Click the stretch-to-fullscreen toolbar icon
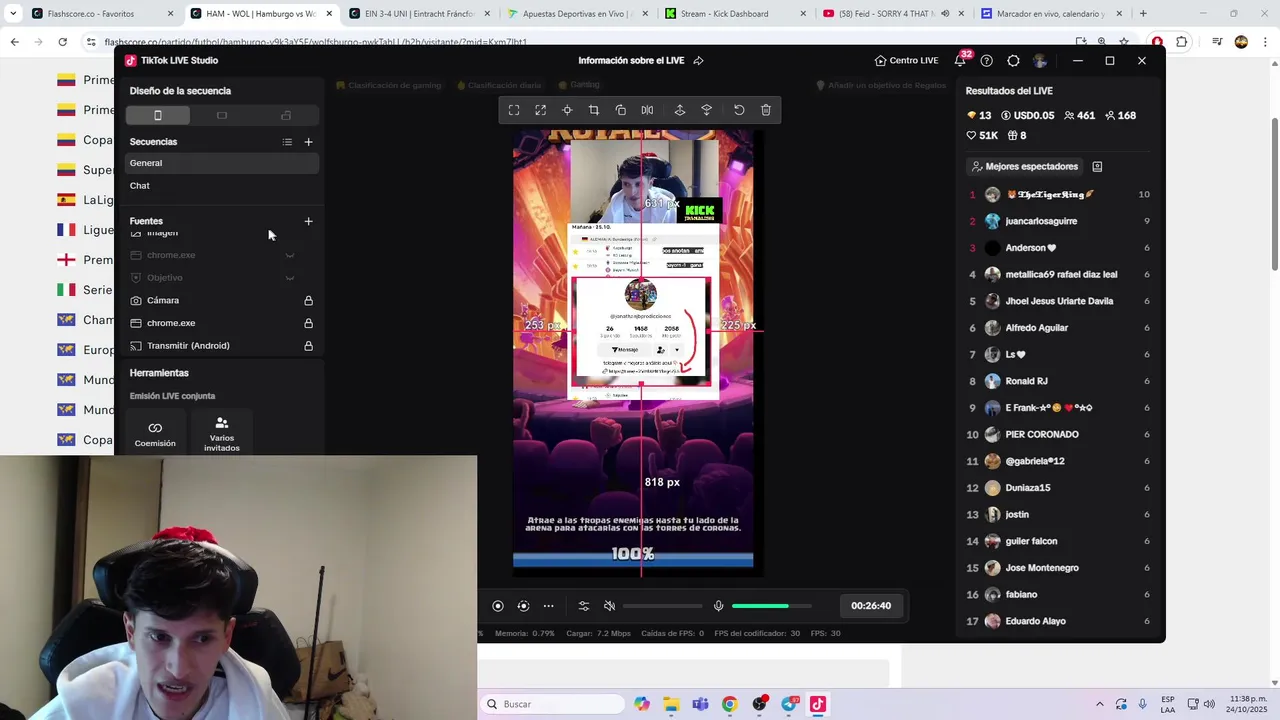 [541, 110]
